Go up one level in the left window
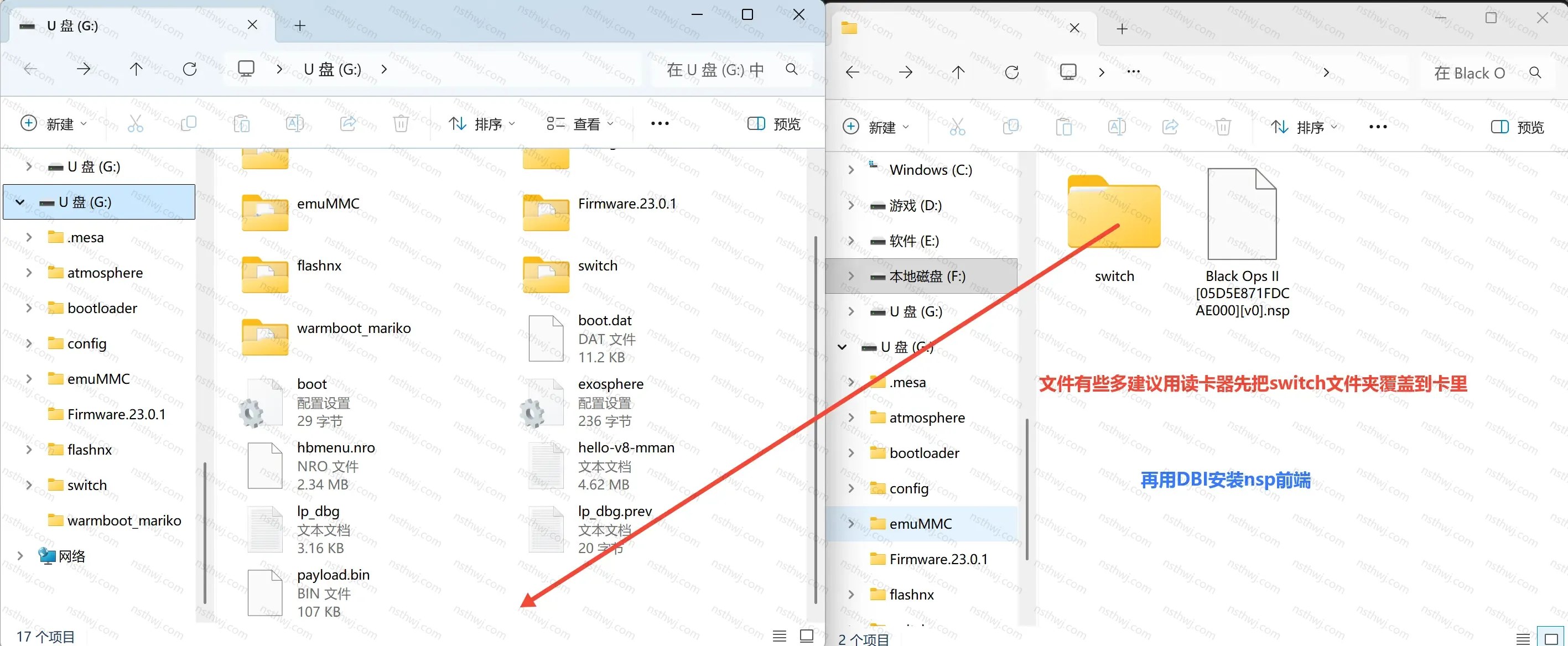This screenshot has width=1568, height=646. 136,69
